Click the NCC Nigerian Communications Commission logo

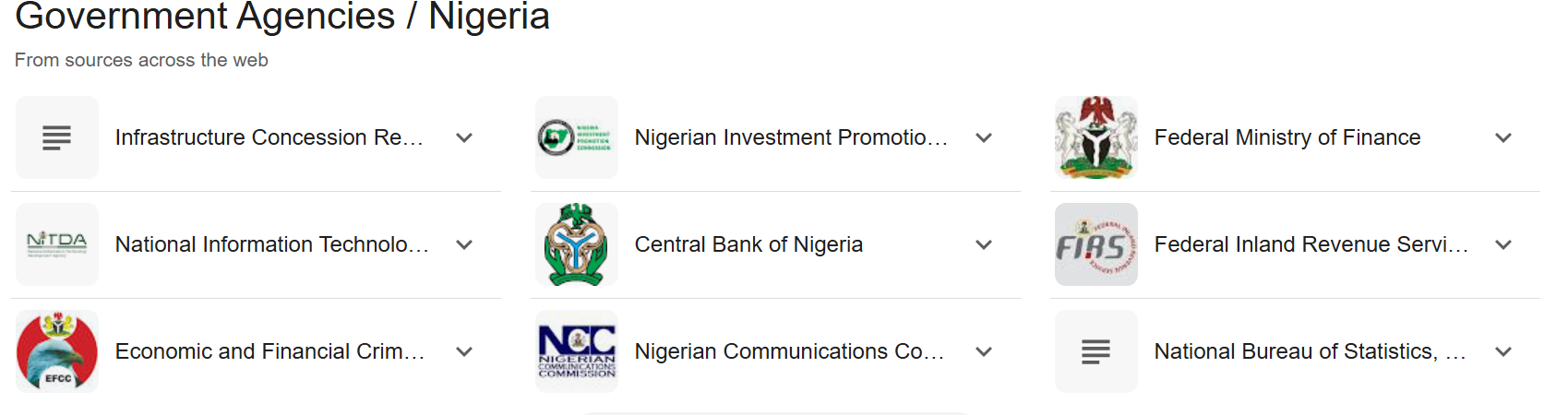577,351
